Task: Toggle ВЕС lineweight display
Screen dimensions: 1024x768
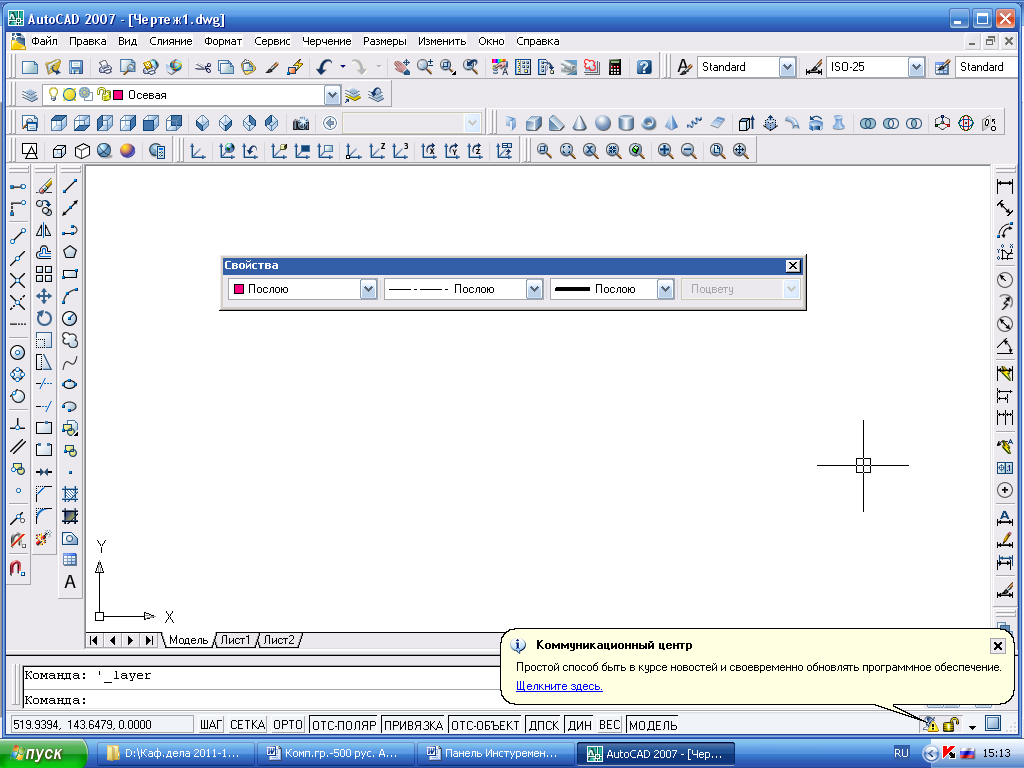Action: [609, 724]
